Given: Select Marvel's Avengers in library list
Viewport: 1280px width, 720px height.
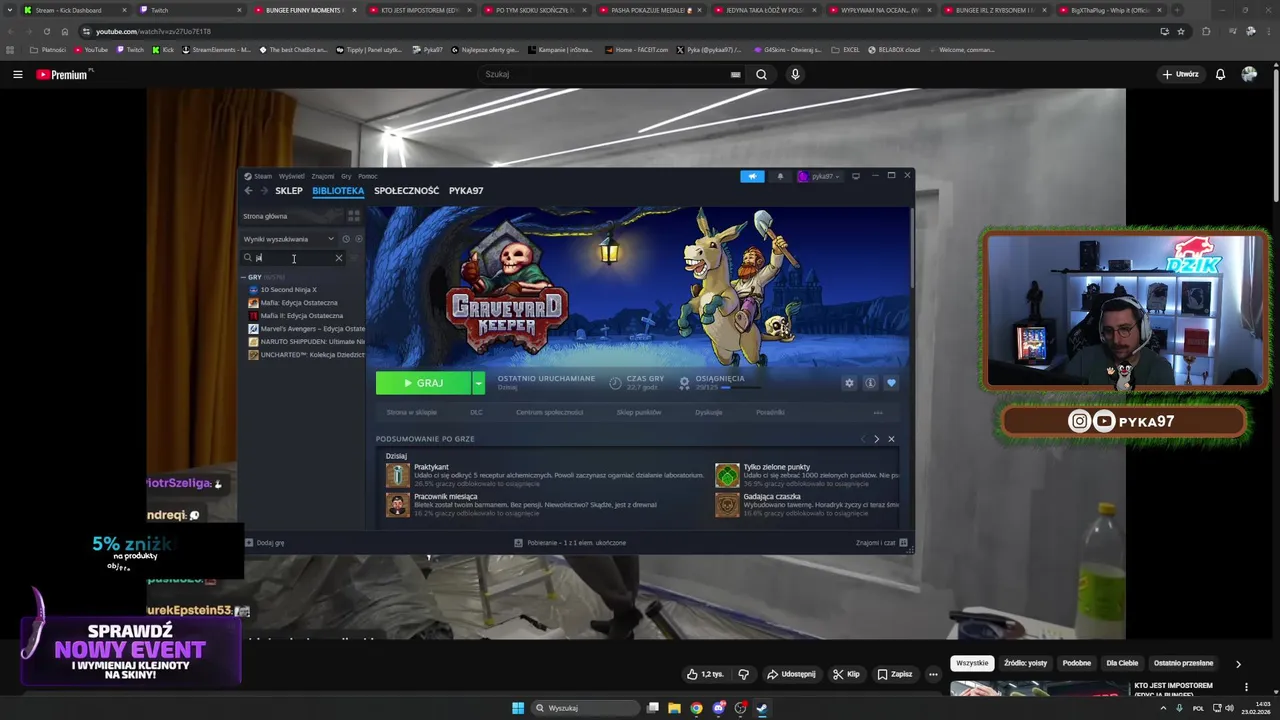Looking at the screenshot, I should tap(306, 328).
